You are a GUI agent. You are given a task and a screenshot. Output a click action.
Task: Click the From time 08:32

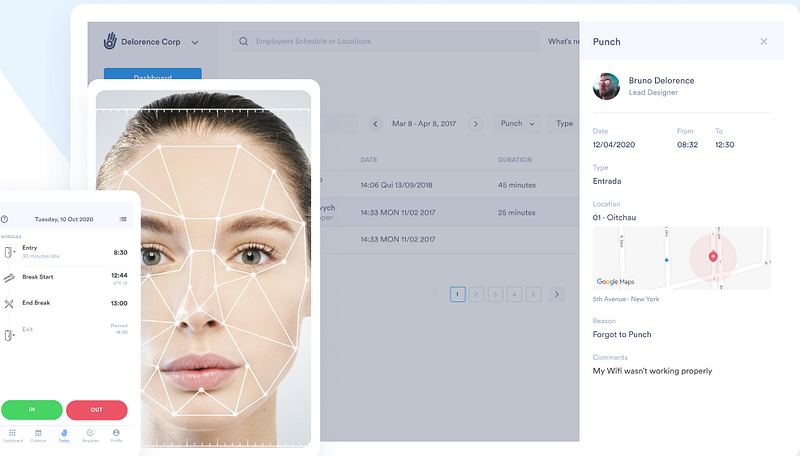687,145
